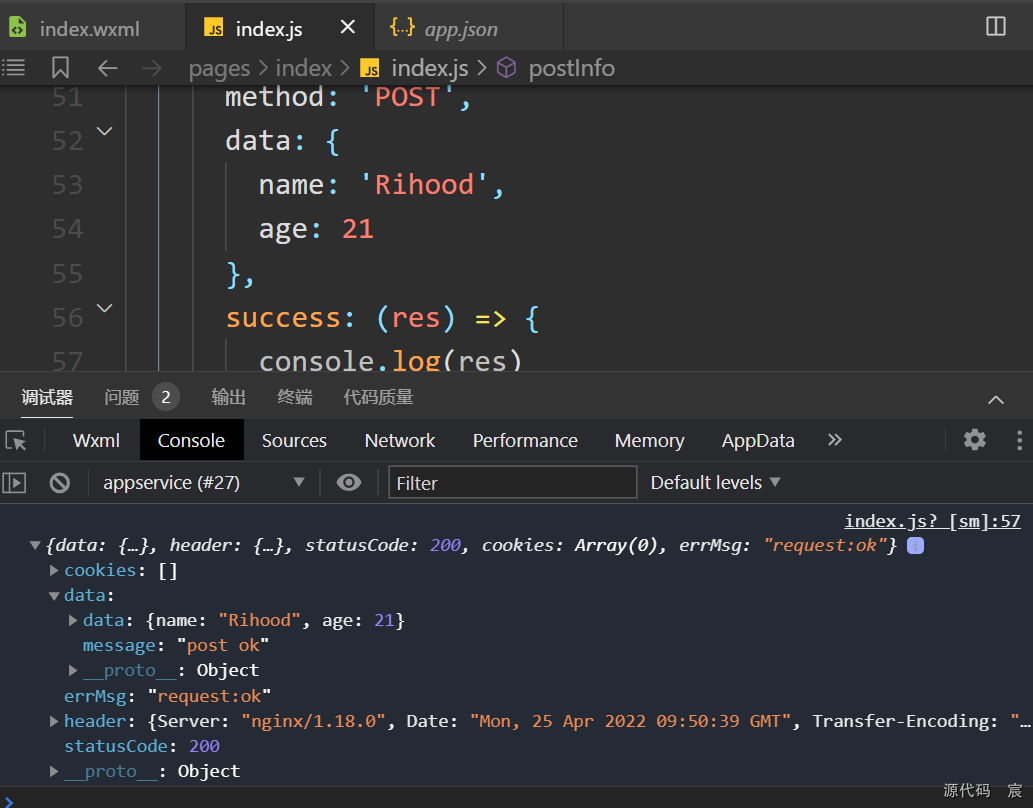
Task: Expand the header object
Action: point(54,721)
